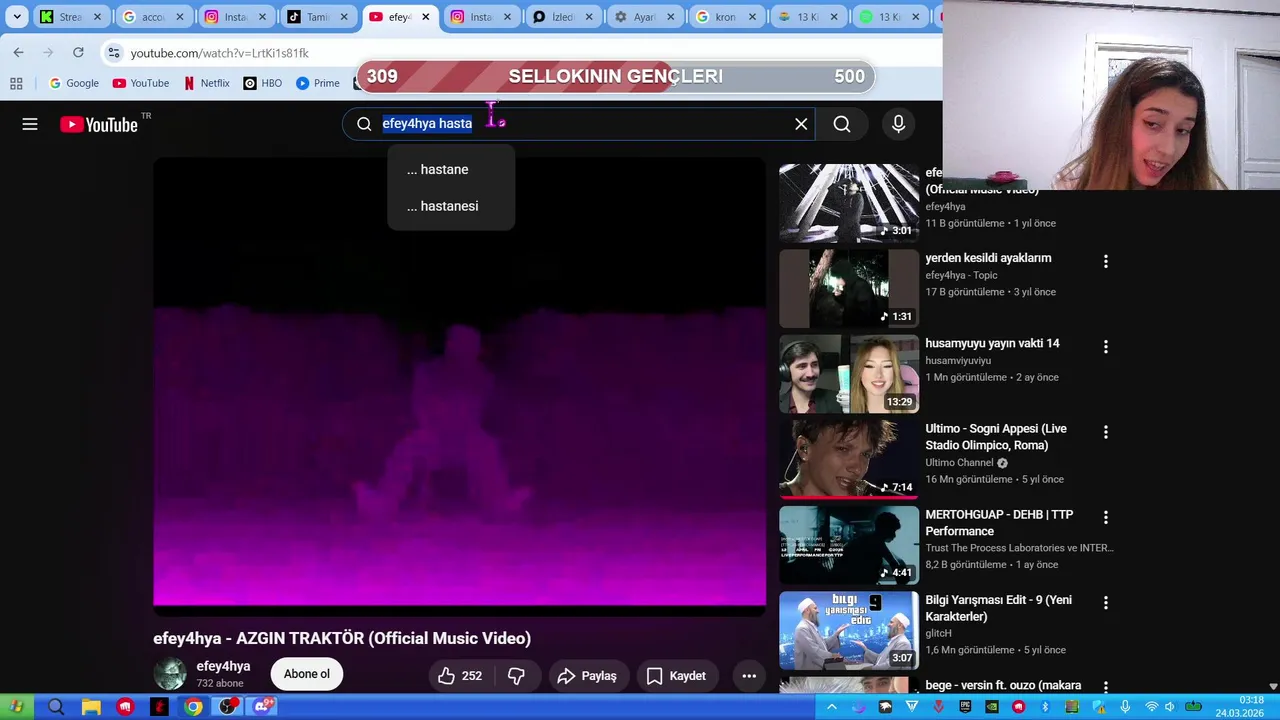Open the HBO bookmark

point(263,83)
